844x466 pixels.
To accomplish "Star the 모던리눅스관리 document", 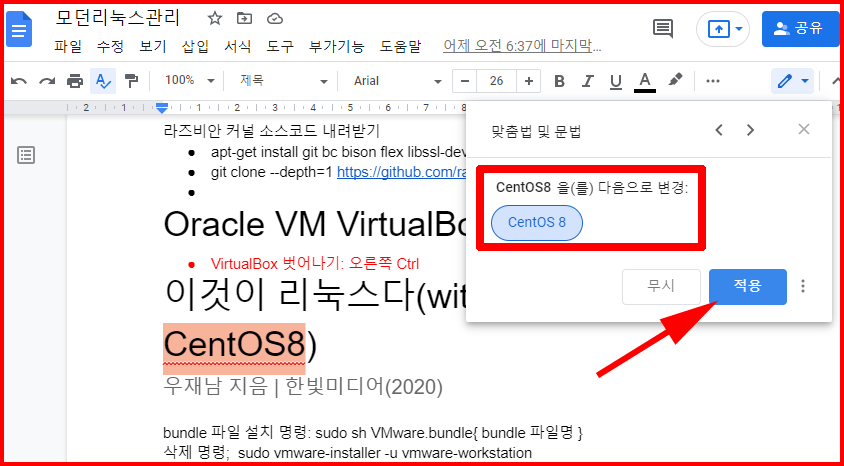I will [x=215, y=19].
